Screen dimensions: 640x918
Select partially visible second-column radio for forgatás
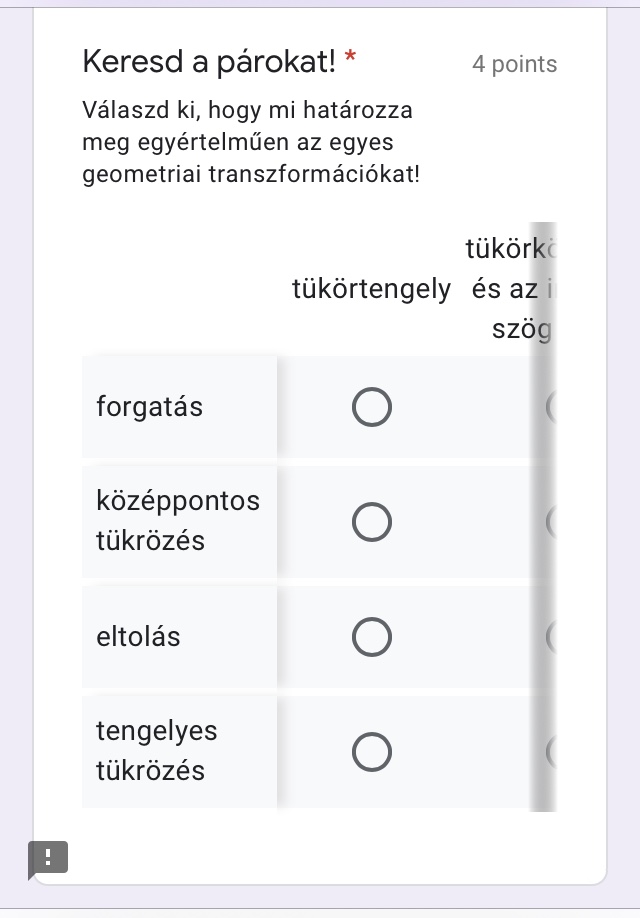point(551,407)
